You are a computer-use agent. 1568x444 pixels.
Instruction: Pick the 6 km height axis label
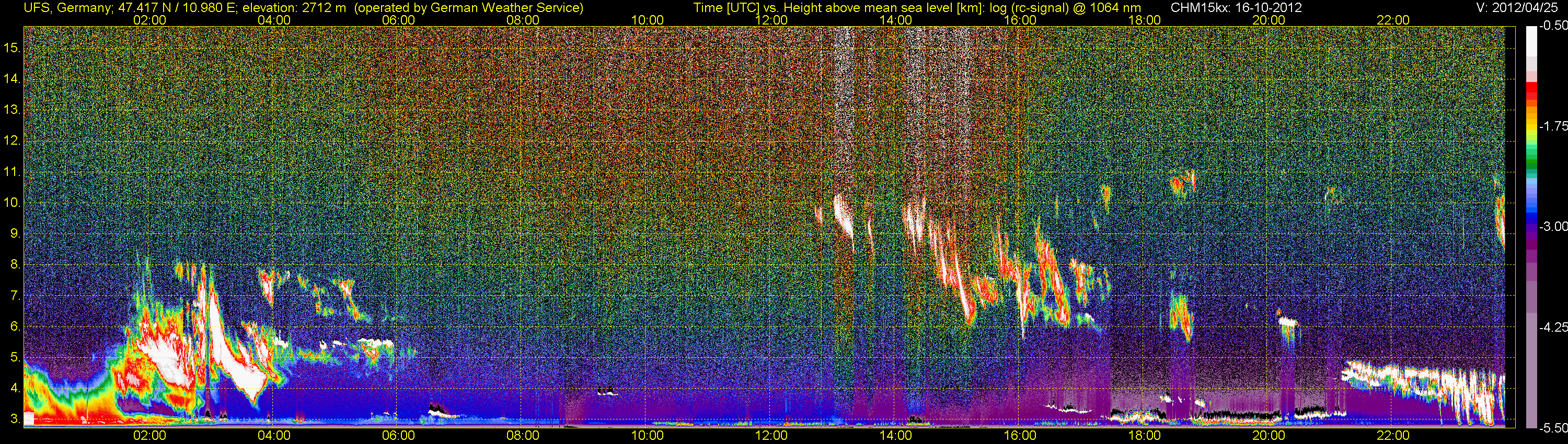point(15,326)
